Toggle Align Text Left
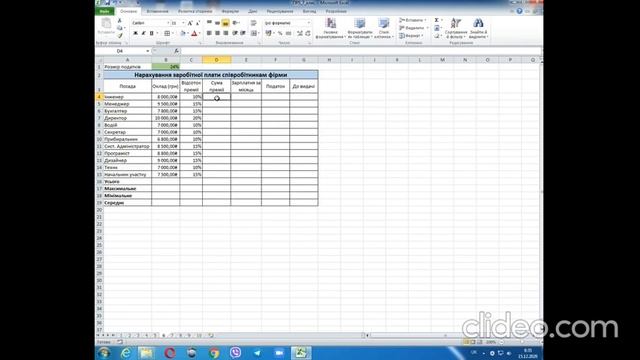Image resolution: width=640 pixels, height=360 pixels. tap(209, 33)
